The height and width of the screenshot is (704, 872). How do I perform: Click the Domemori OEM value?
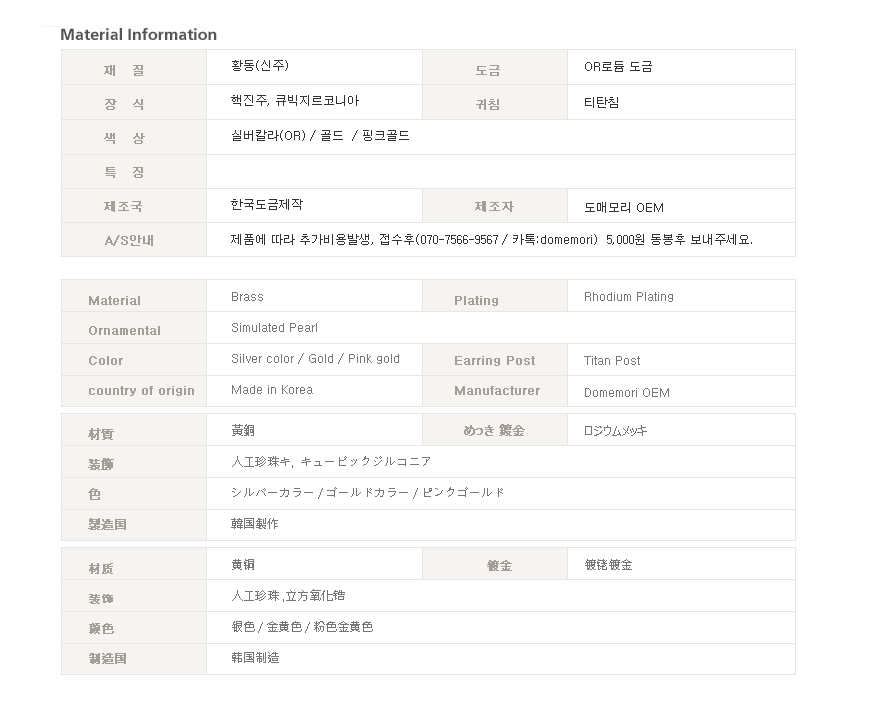tap(627, 393)
